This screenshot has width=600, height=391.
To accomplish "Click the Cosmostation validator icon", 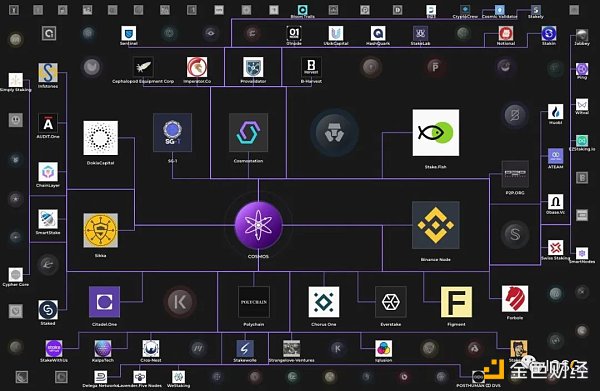I will 248,132.
